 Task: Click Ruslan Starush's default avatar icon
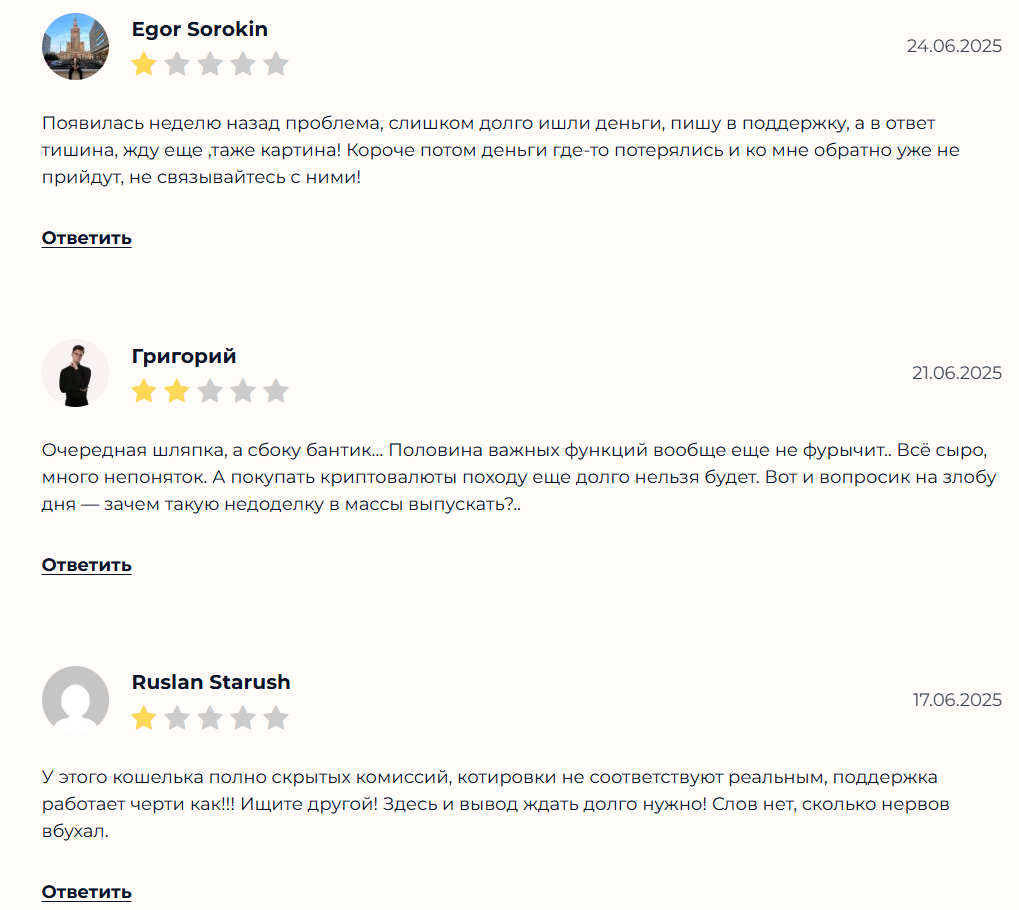76,700
